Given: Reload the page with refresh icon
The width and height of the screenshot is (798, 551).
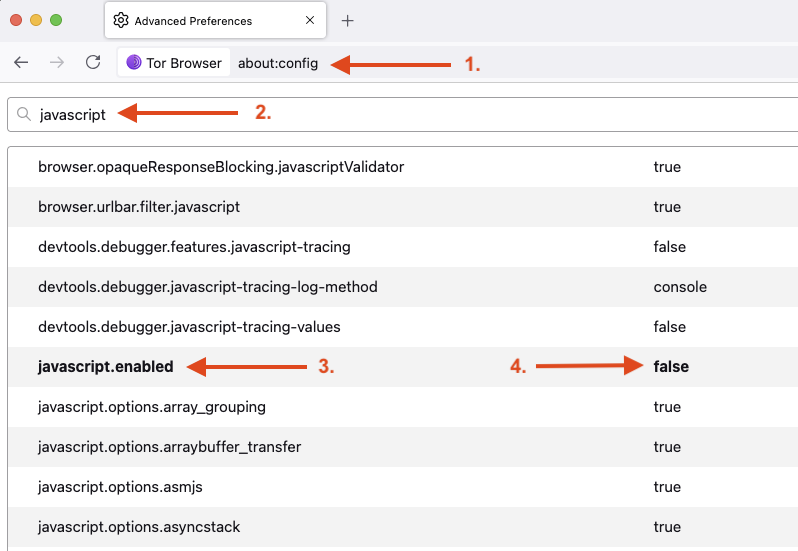Looking at the screenshot, I should 93,62.
